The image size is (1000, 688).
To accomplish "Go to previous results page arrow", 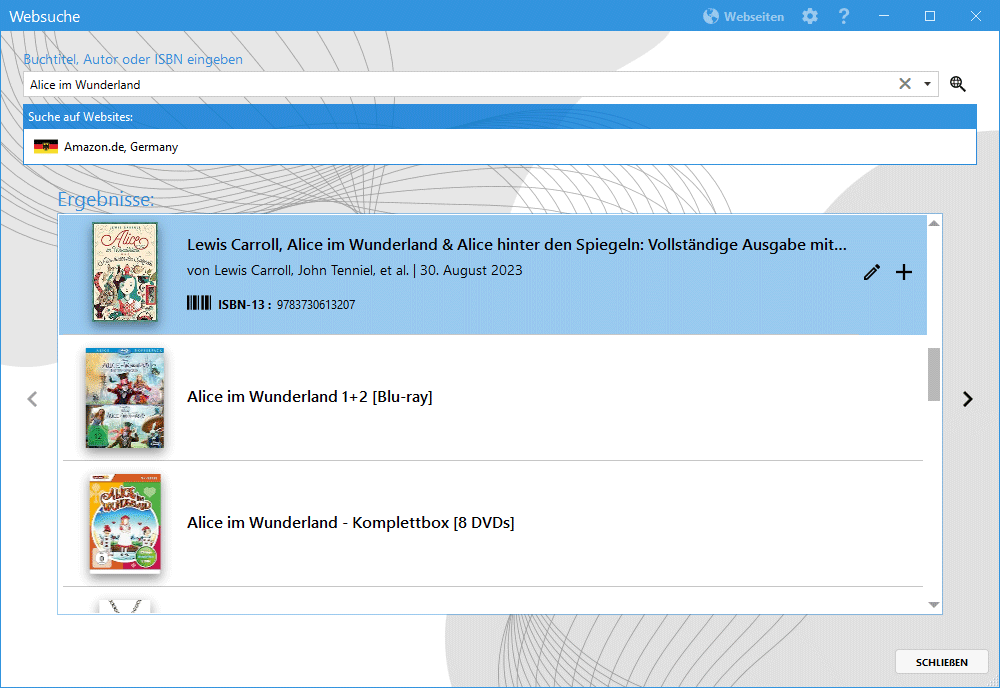I will (x=32, y=399).
